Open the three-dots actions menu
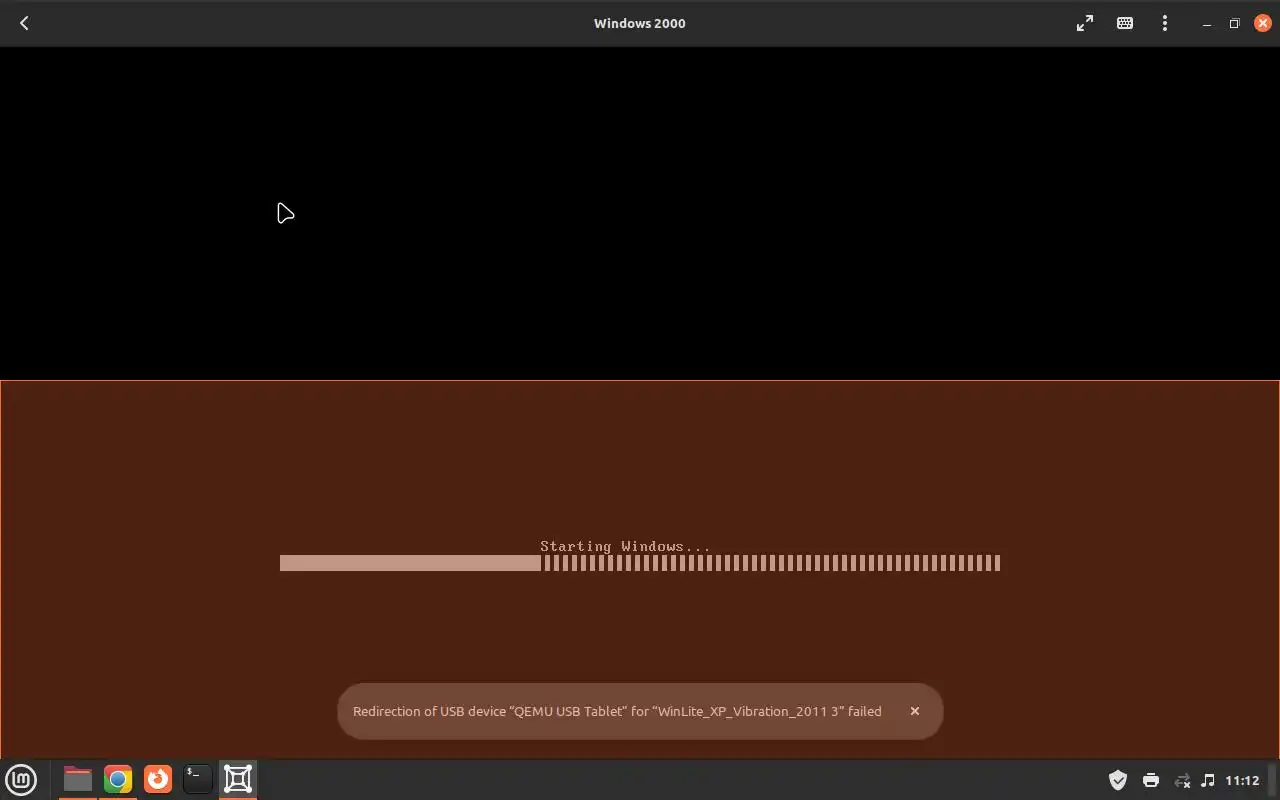Image resolution: width=1280 pixels, height=800 pixels. (1165, 23)
